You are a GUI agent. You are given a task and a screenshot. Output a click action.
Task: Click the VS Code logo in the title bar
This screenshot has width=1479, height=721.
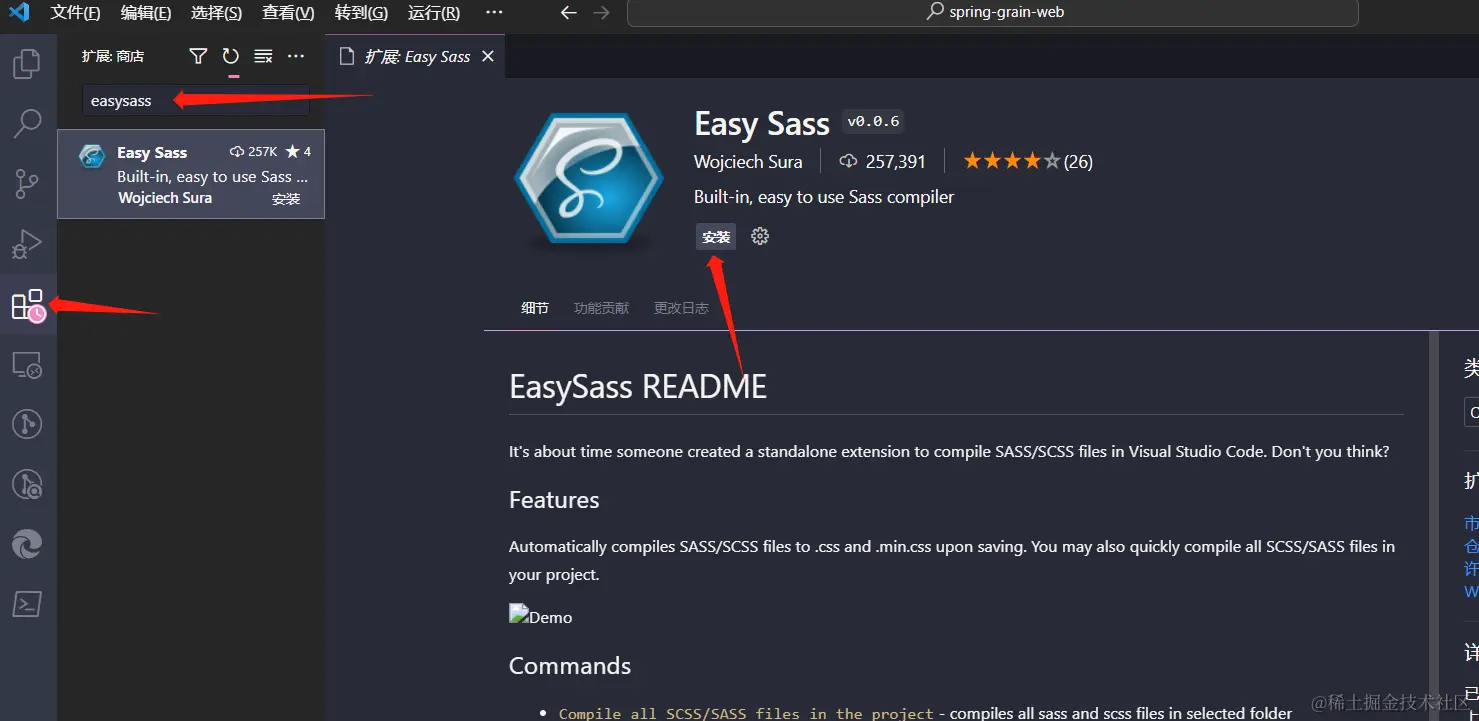19,13
